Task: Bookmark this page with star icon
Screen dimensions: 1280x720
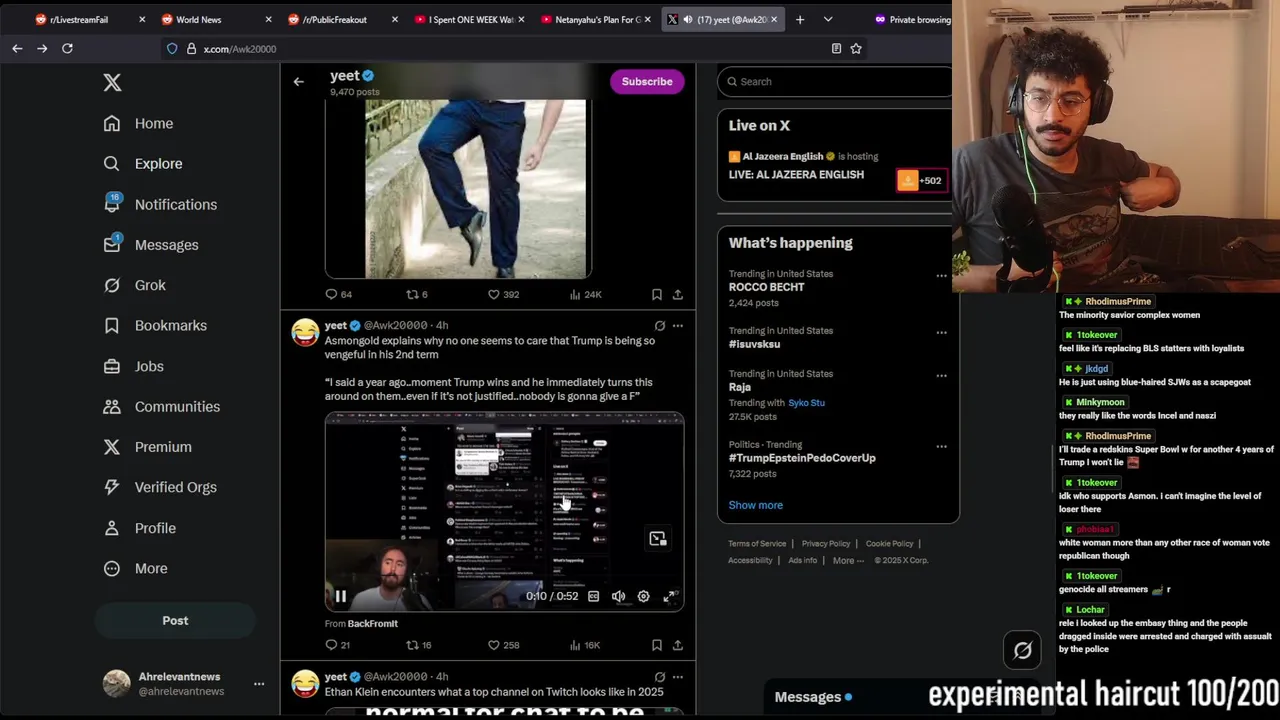Action: (x=856, y=48)
